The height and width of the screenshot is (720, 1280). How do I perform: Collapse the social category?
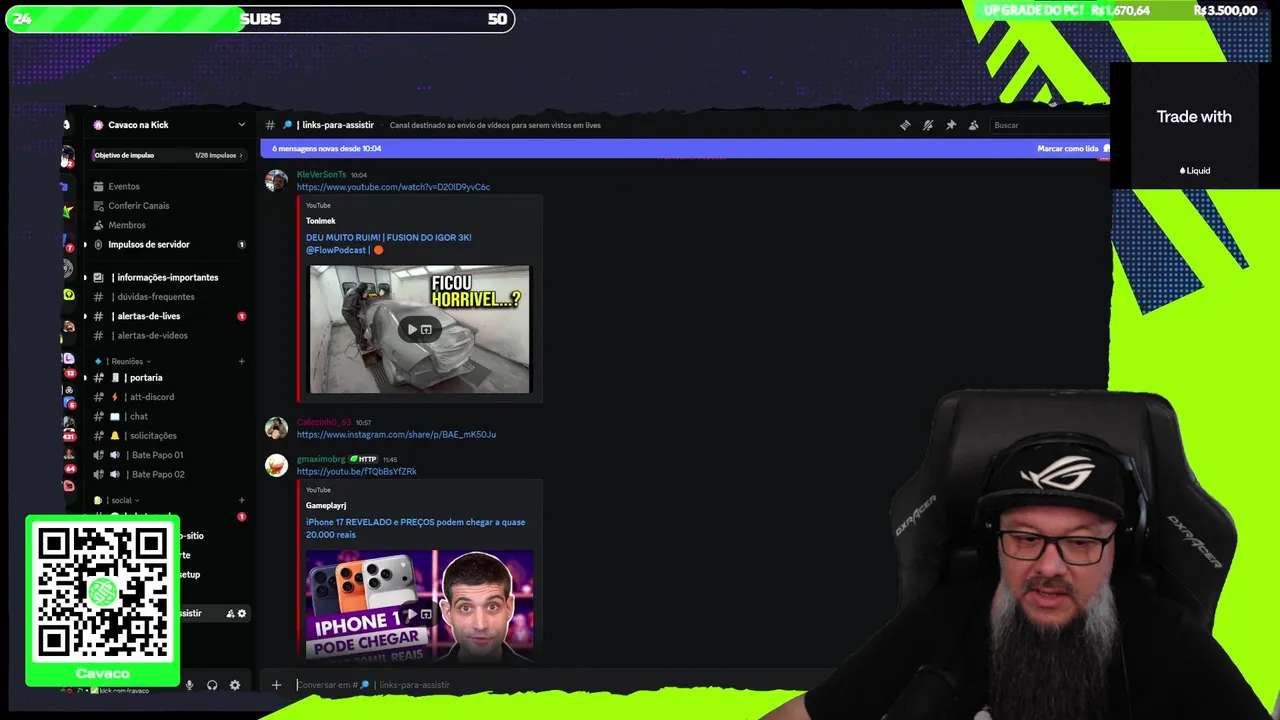pos(122,500)
